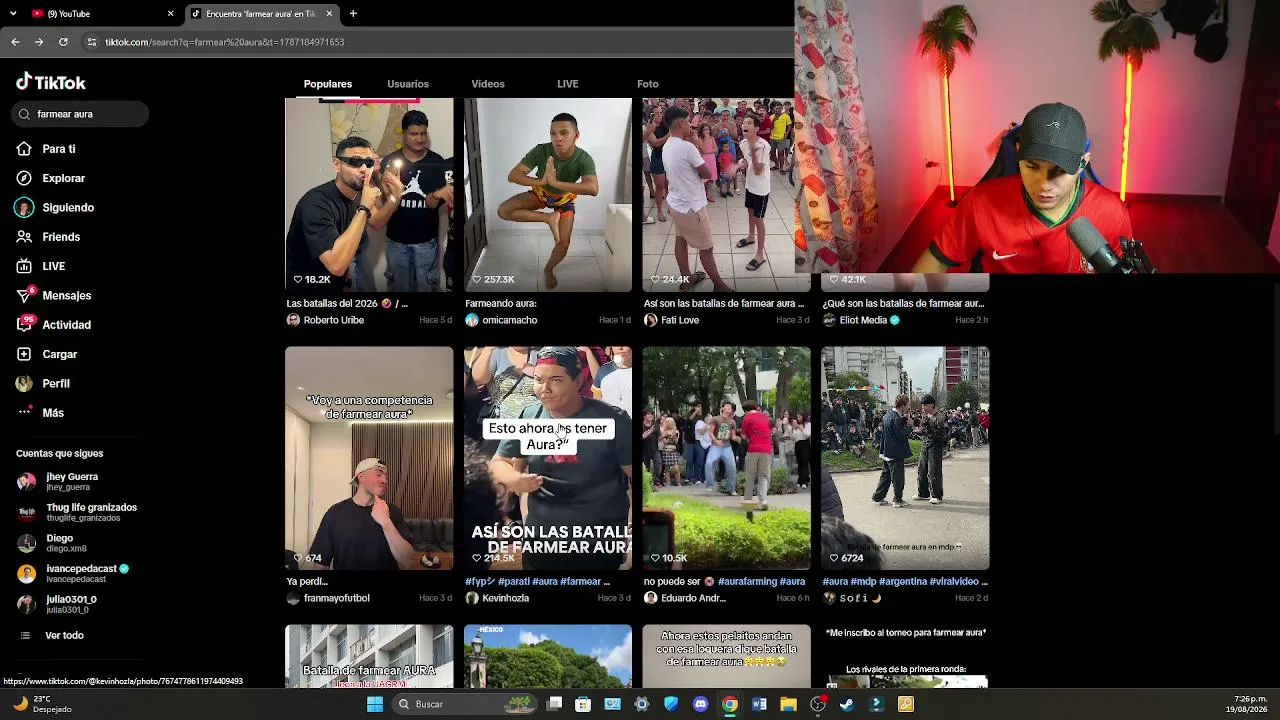
Task: Reload the TikTok page
Action: (63, 42)
